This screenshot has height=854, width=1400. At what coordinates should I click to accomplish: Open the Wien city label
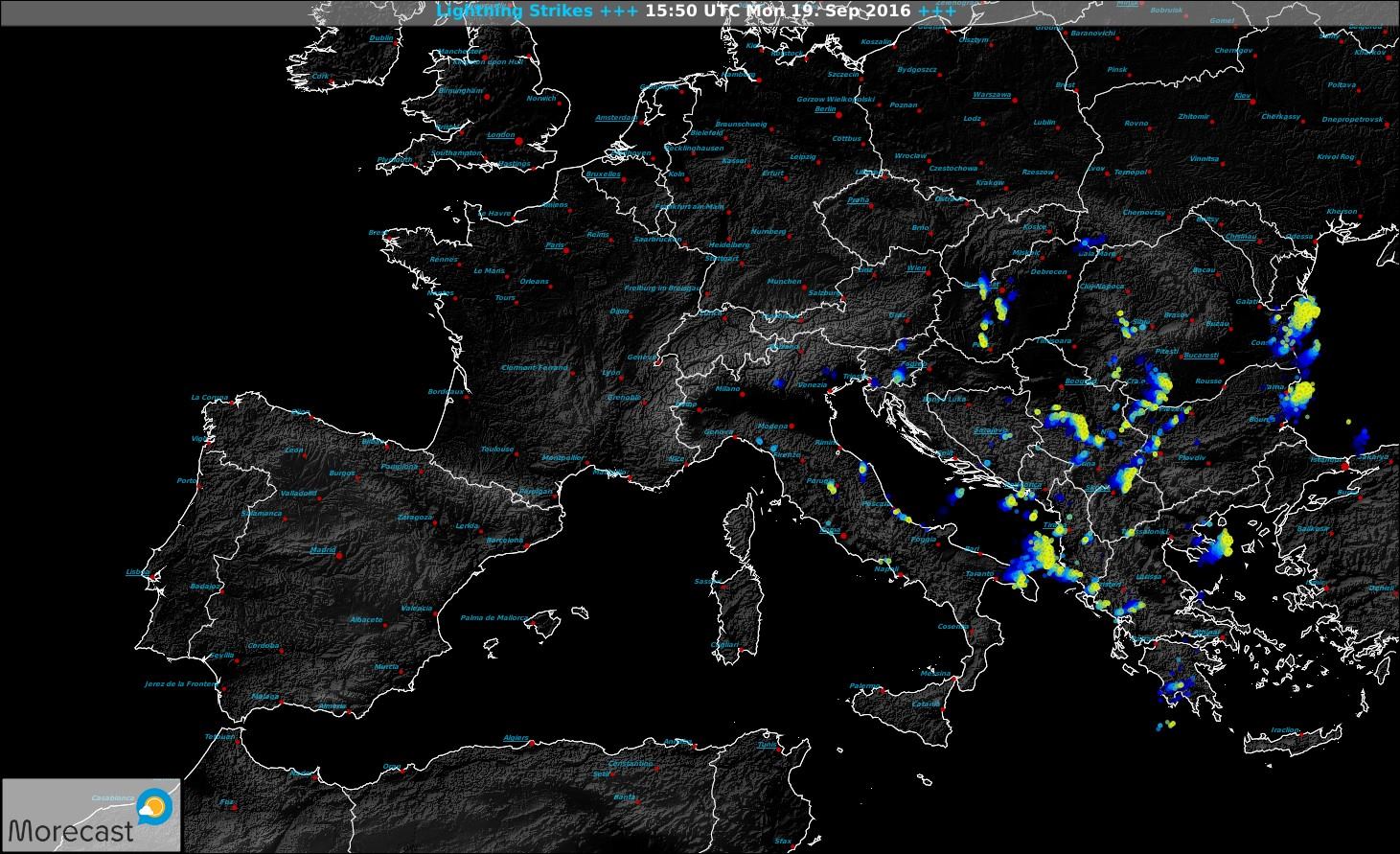point(916,268)
